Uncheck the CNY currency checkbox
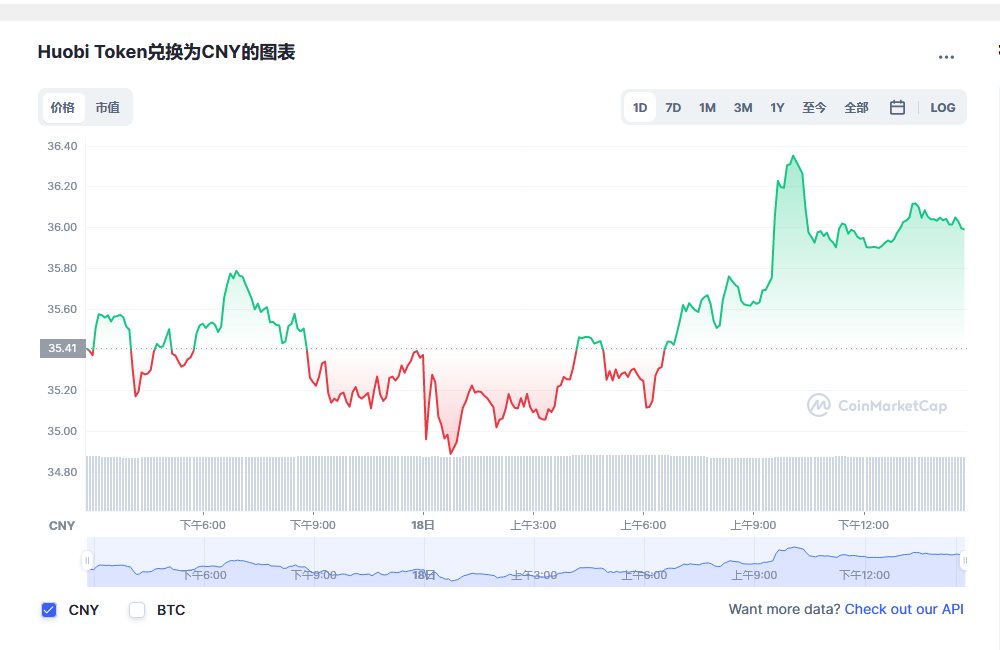The width and height of the screenshot is (1000, 650). click(x=49, y=610)
